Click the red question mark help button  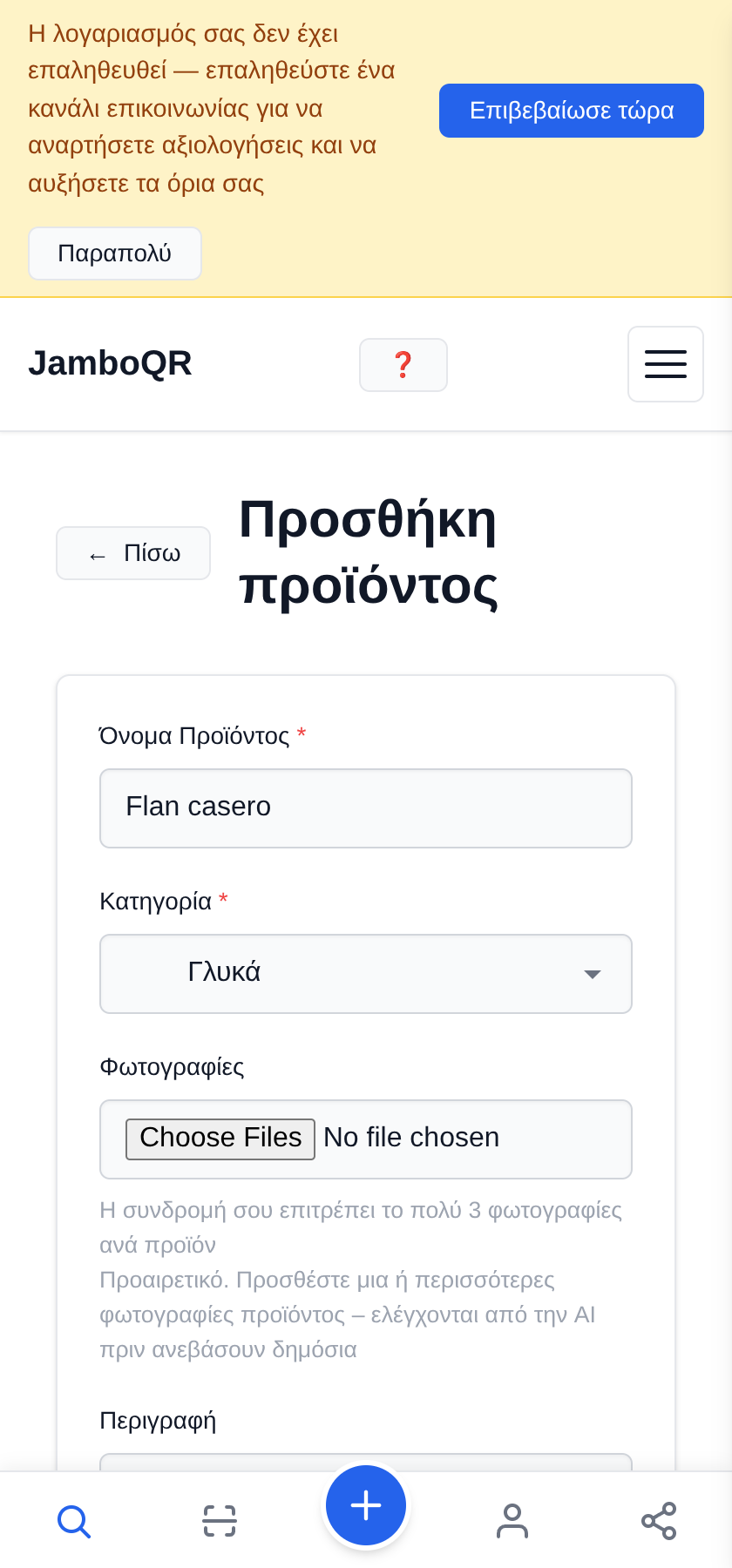click(x=403, y=365)
